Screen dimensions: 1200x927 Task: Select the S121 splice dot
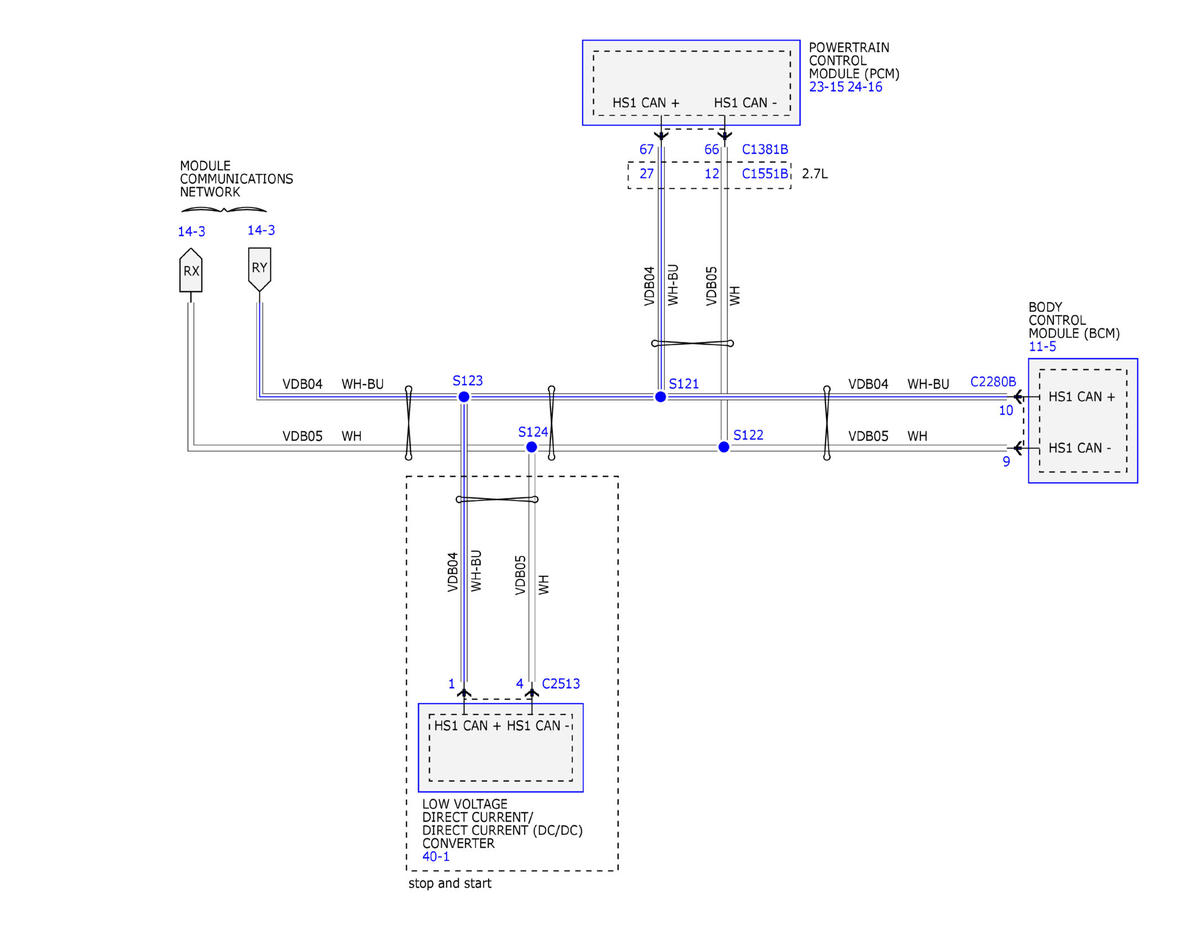660,397
